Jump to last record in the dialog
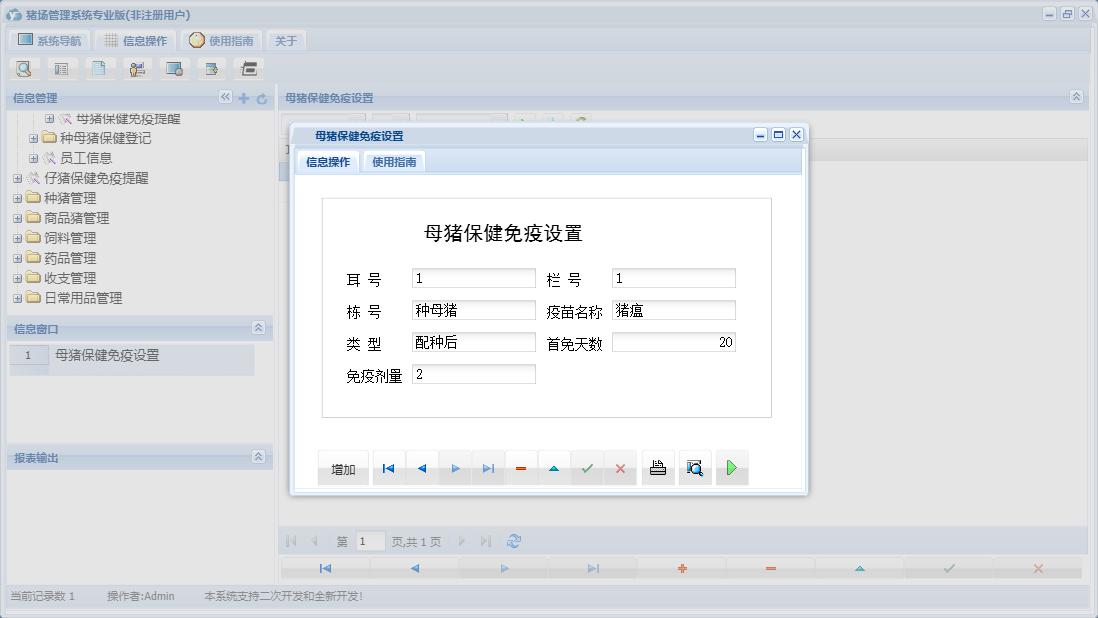 tap(488, 468)
